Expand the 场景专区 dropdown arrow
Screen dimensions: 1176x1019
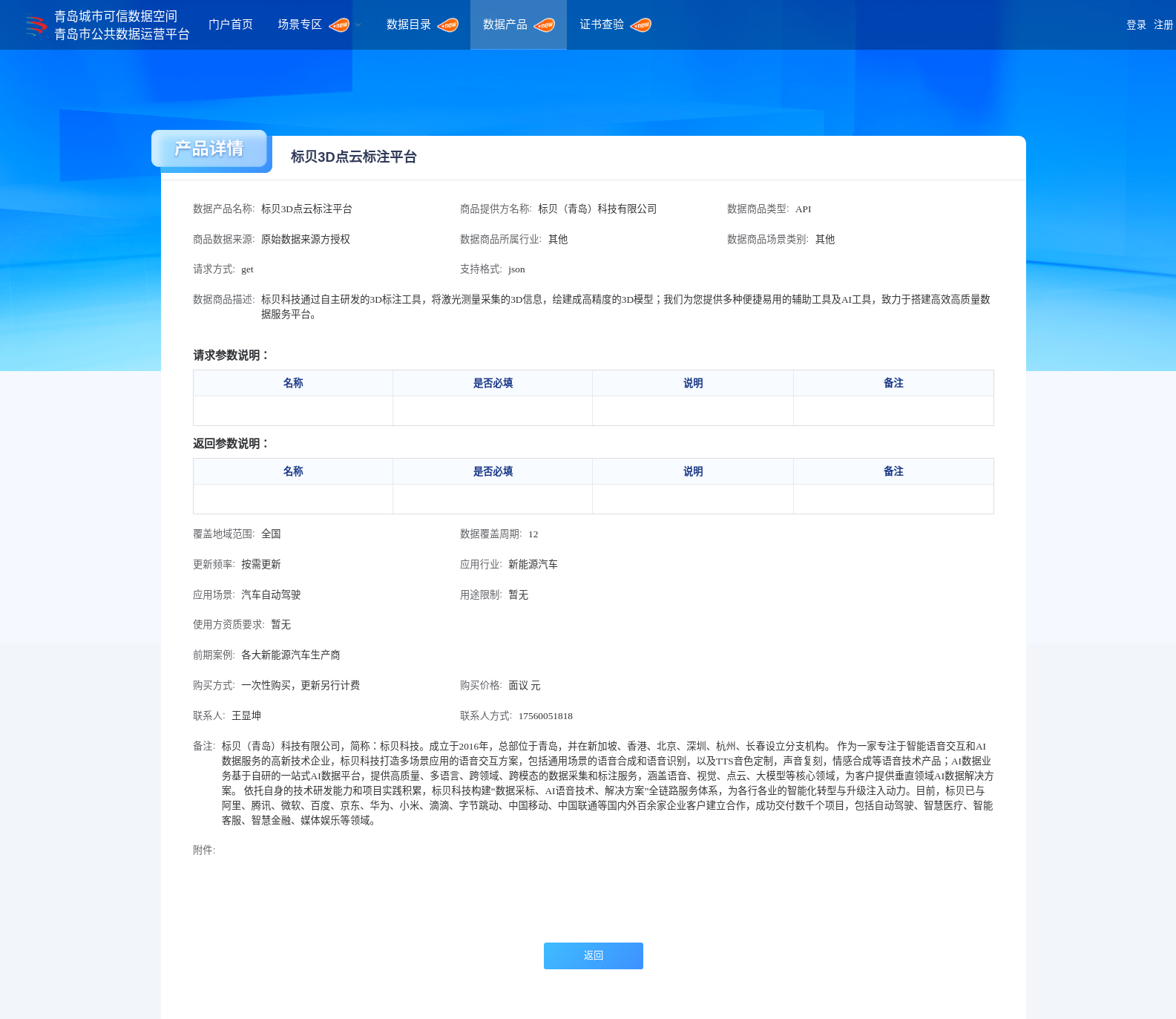[x=358, y=25]
